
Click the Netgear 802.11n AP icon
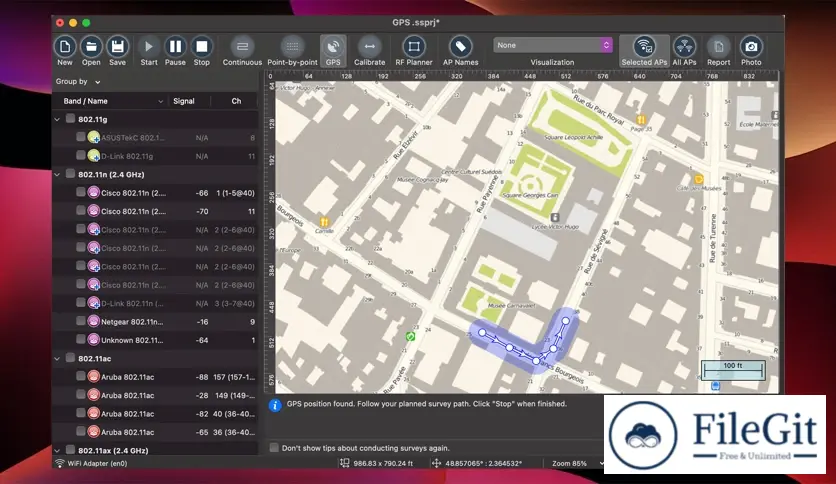pyautogui.click(x=93, y=321)
